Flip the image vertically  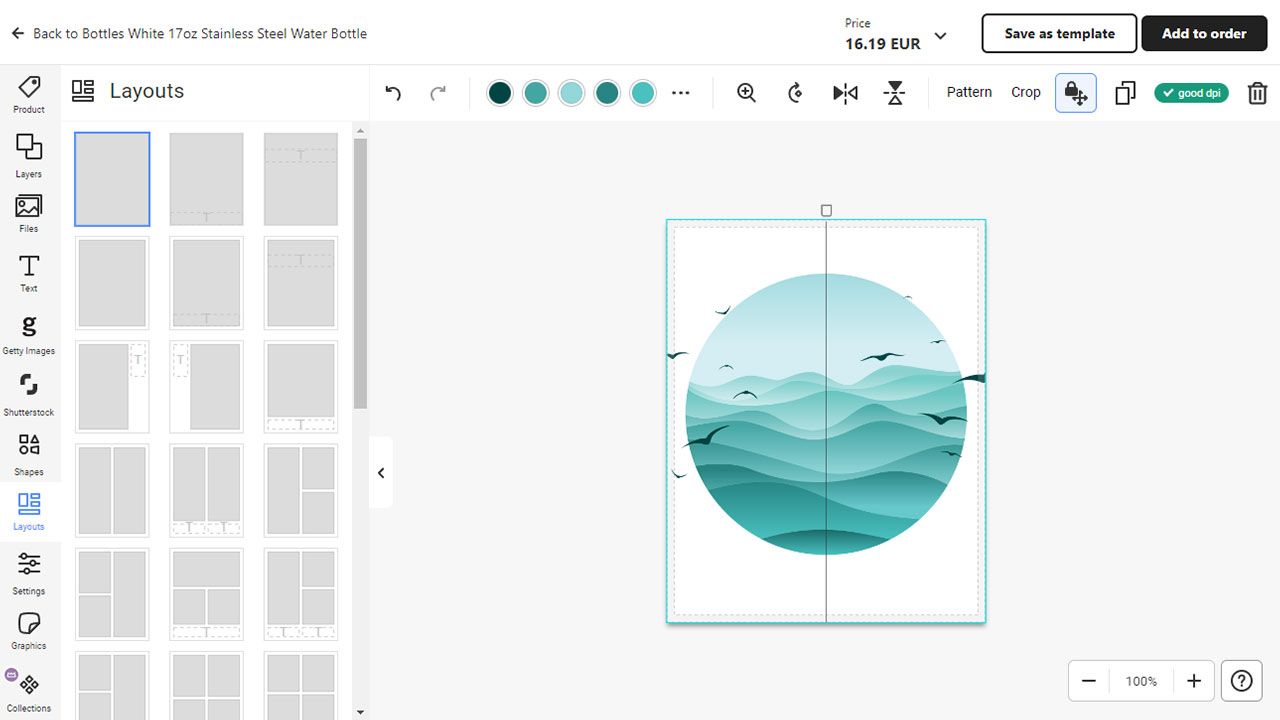(895, 93)
